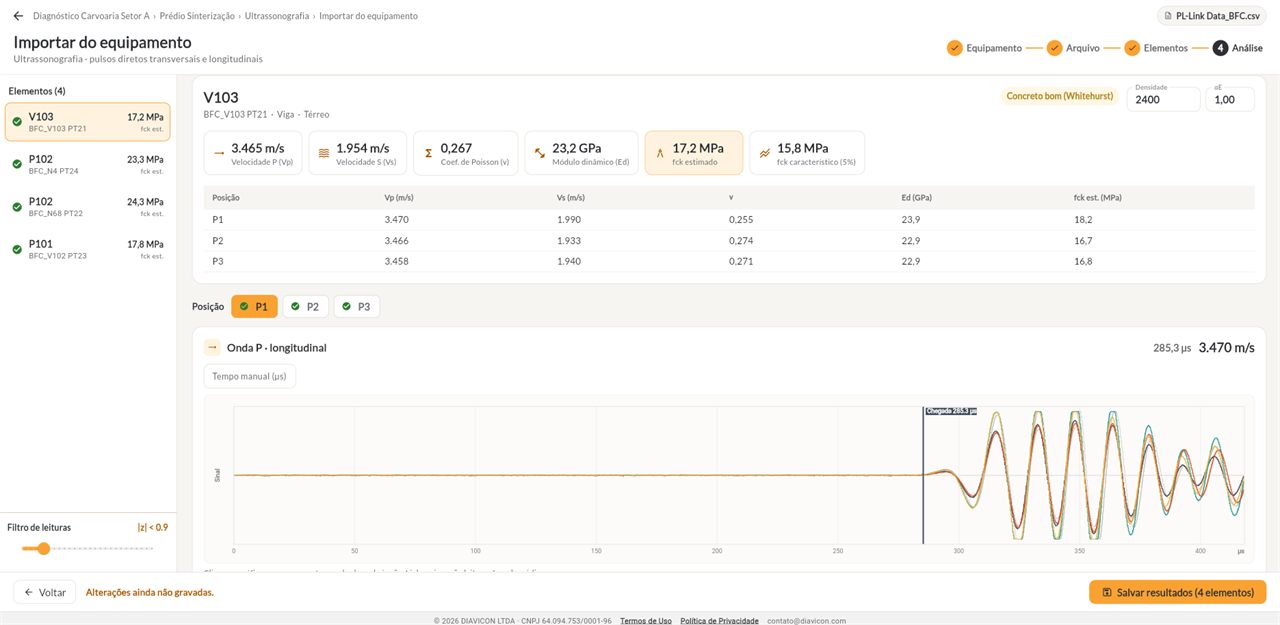Viewport: 1280px width, 625px height.
Task: Select element P102 BFC_N68 PT22
Action: [x=87, y=207]
